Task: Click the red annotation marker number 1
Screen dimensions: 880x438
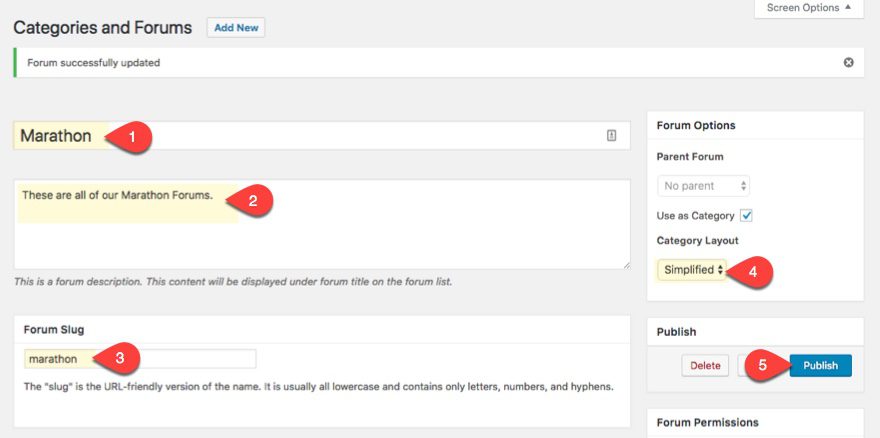Action: tap(131, 137)
